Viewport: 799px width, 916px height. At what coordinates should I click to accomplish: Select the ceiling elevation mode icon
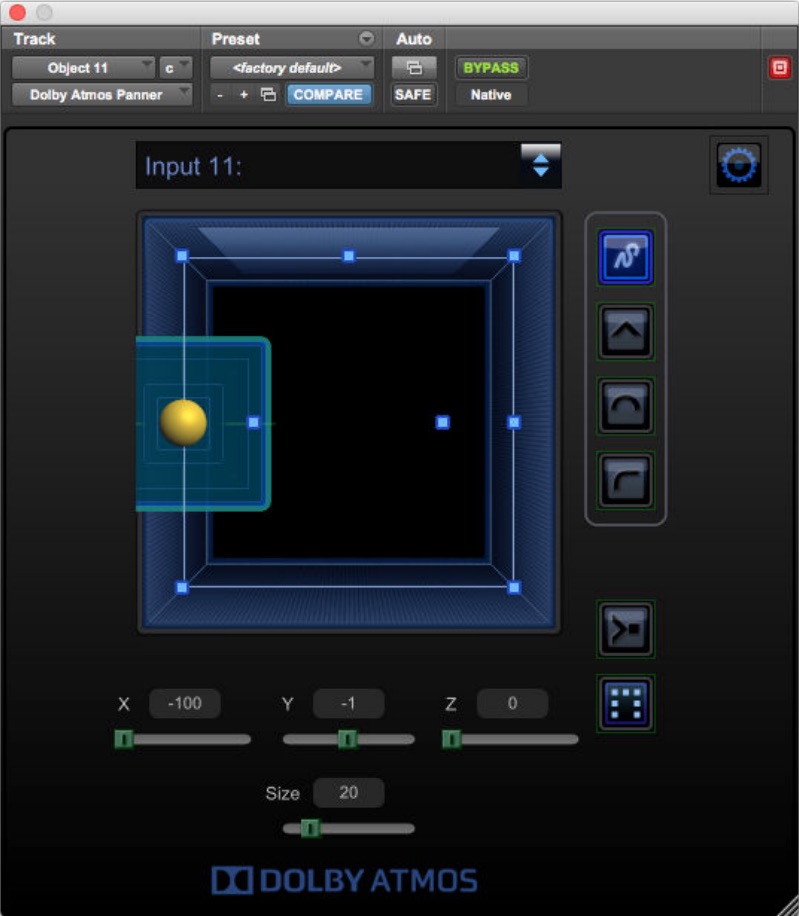coord(625,480)
